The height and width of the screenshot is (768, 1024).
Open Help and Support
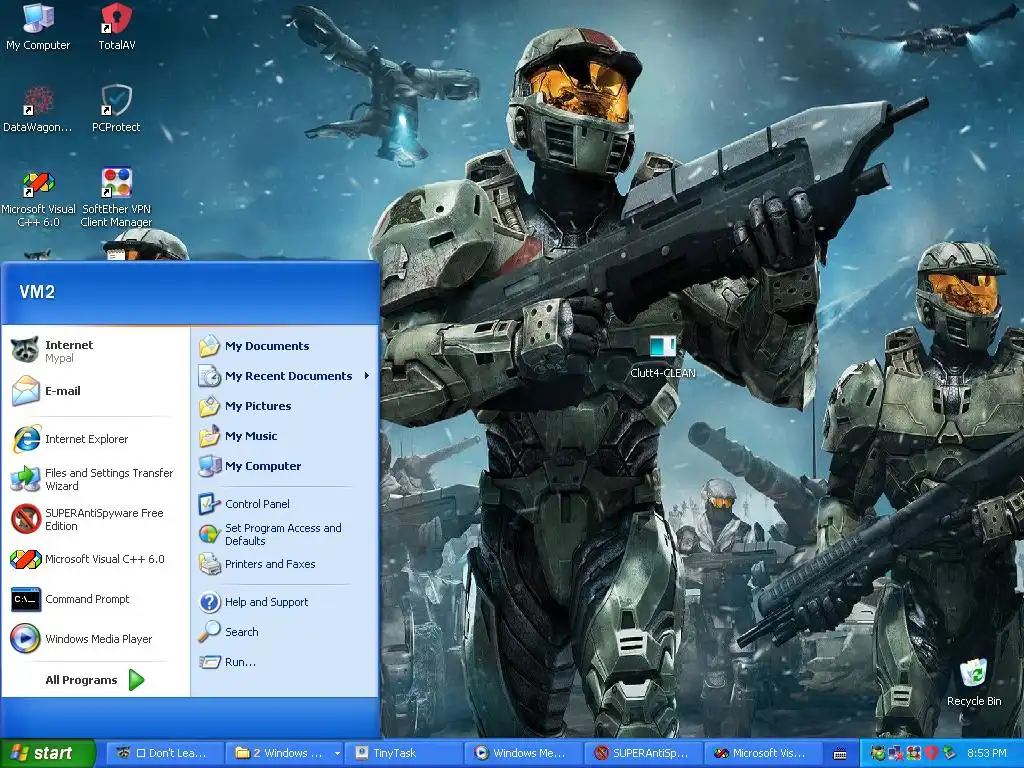pyautogui.click(x=285, y=602)
